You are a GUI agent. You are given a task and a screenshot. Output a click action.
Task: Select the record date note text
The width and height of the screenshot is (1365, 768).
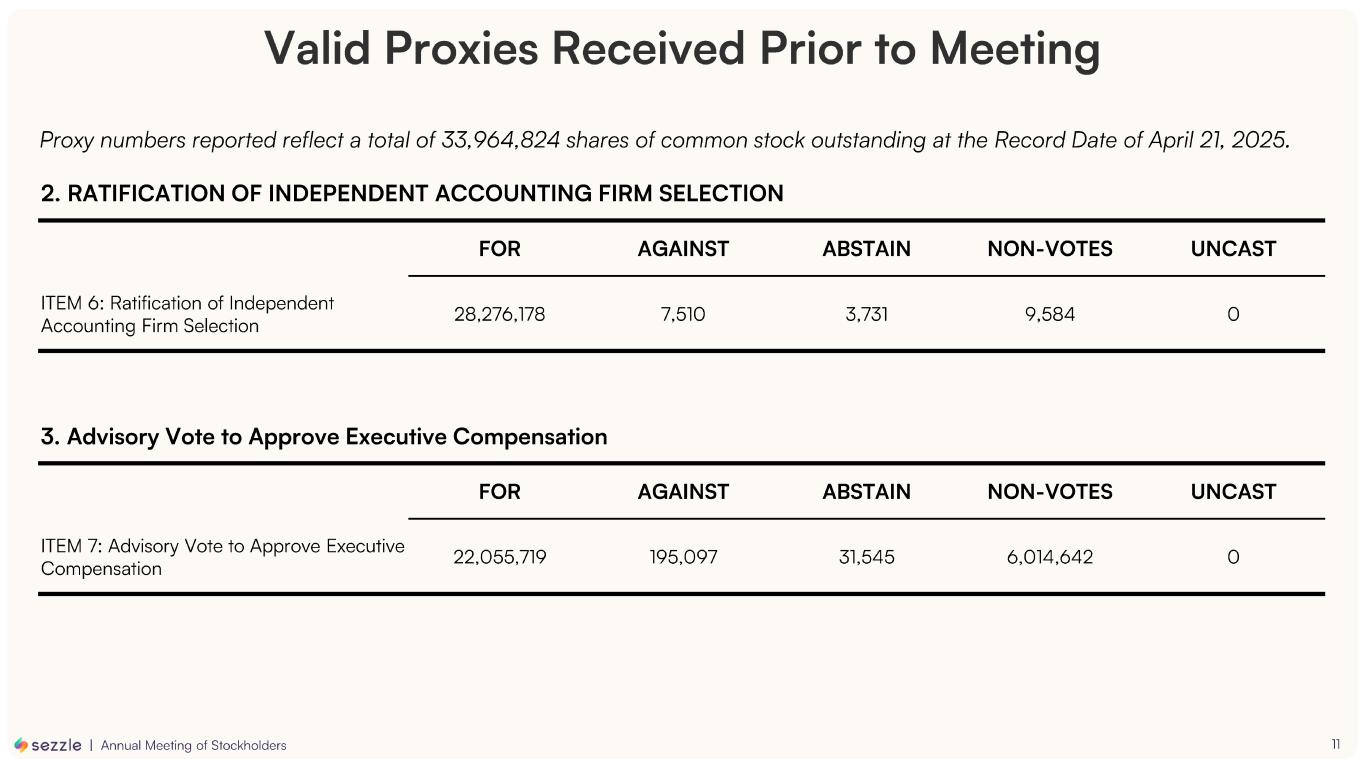click(665, 140)
